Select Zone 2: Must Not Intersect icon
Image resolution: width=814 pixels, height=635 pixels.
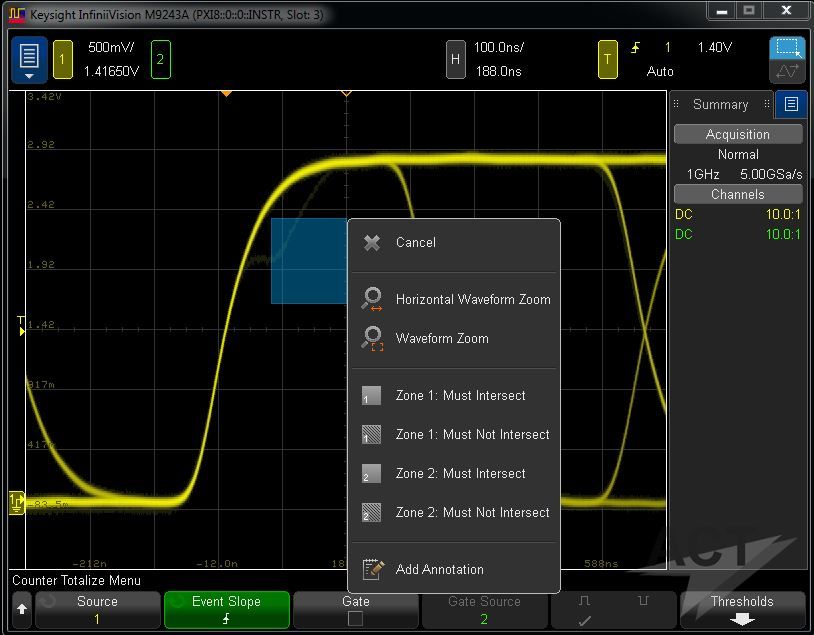(x=371, y=513)
